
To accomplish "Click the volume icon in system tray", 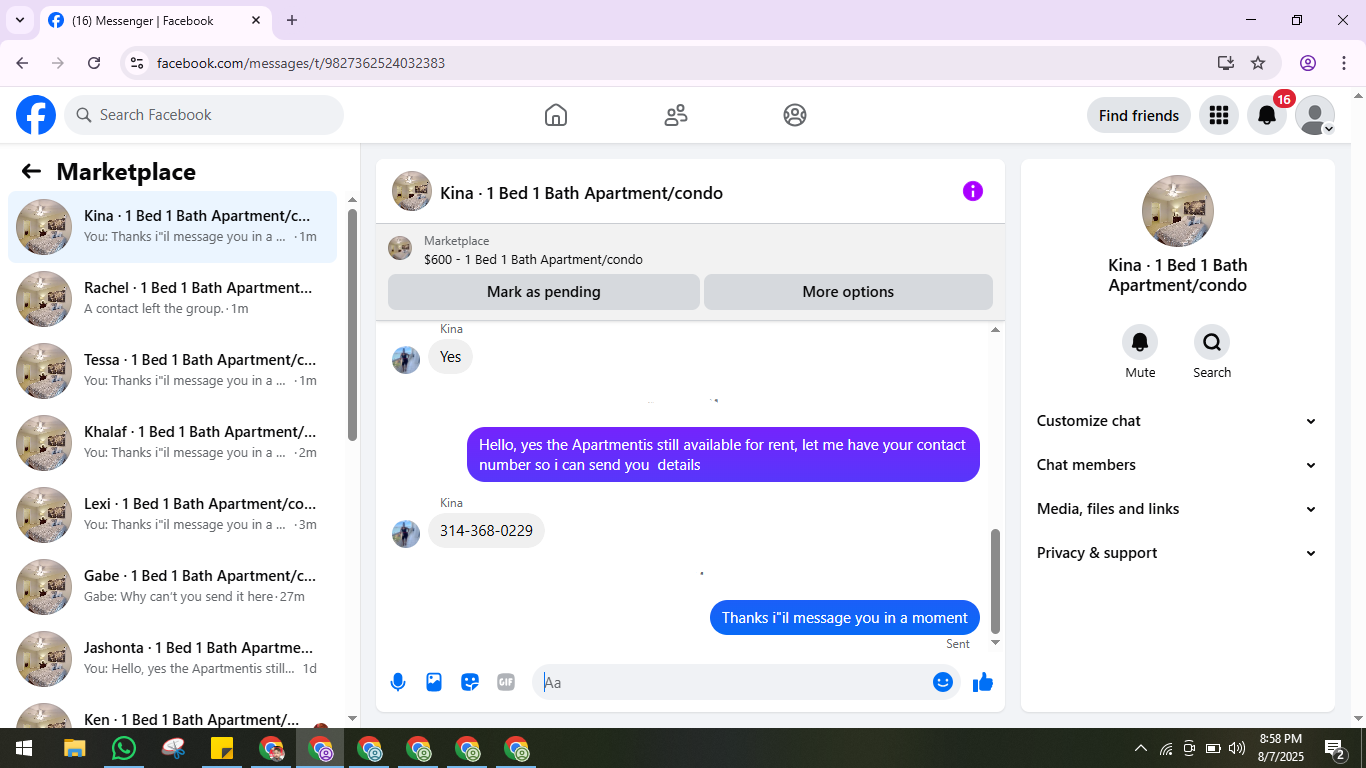I will pyautogui.click(x=1236, y=748).
